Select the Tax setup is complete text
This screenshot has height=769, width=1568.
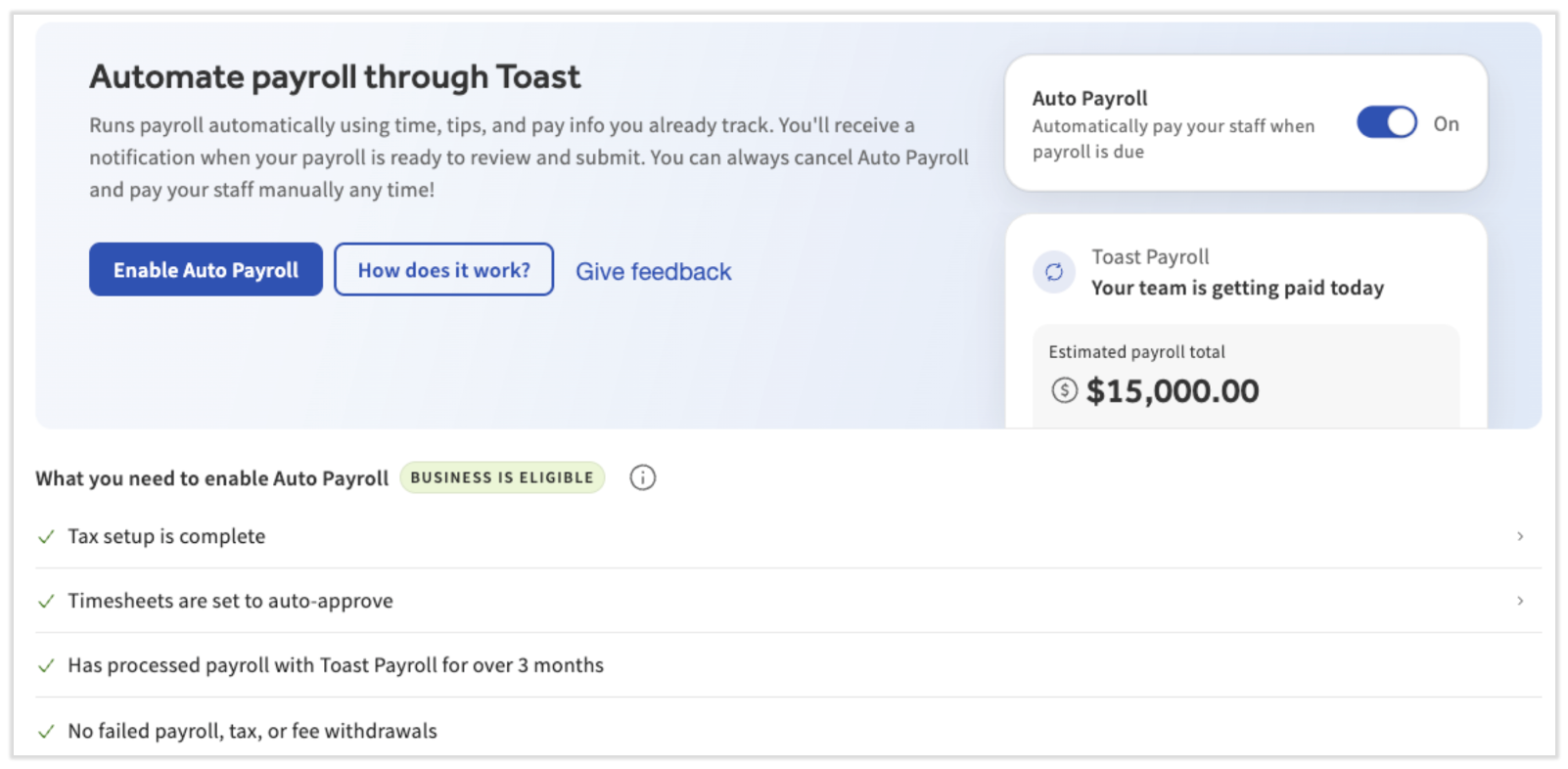[x=166, y=536]
